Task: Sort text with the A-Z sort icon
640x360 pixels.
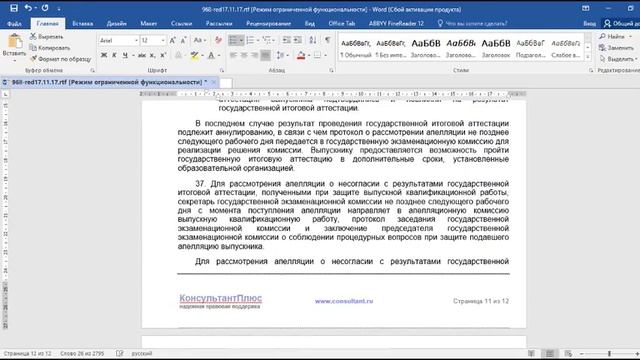Action: point(313,40)
